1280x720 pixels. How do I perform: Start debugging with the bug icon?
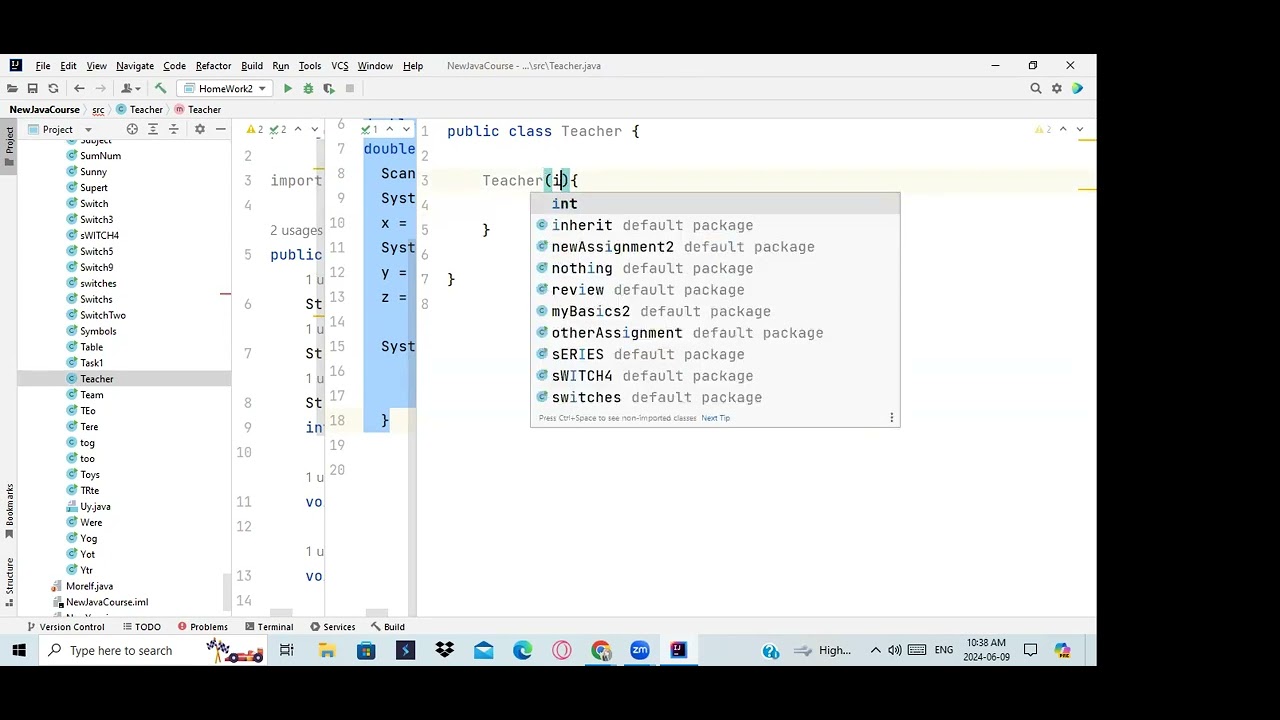tap(308, 89)
